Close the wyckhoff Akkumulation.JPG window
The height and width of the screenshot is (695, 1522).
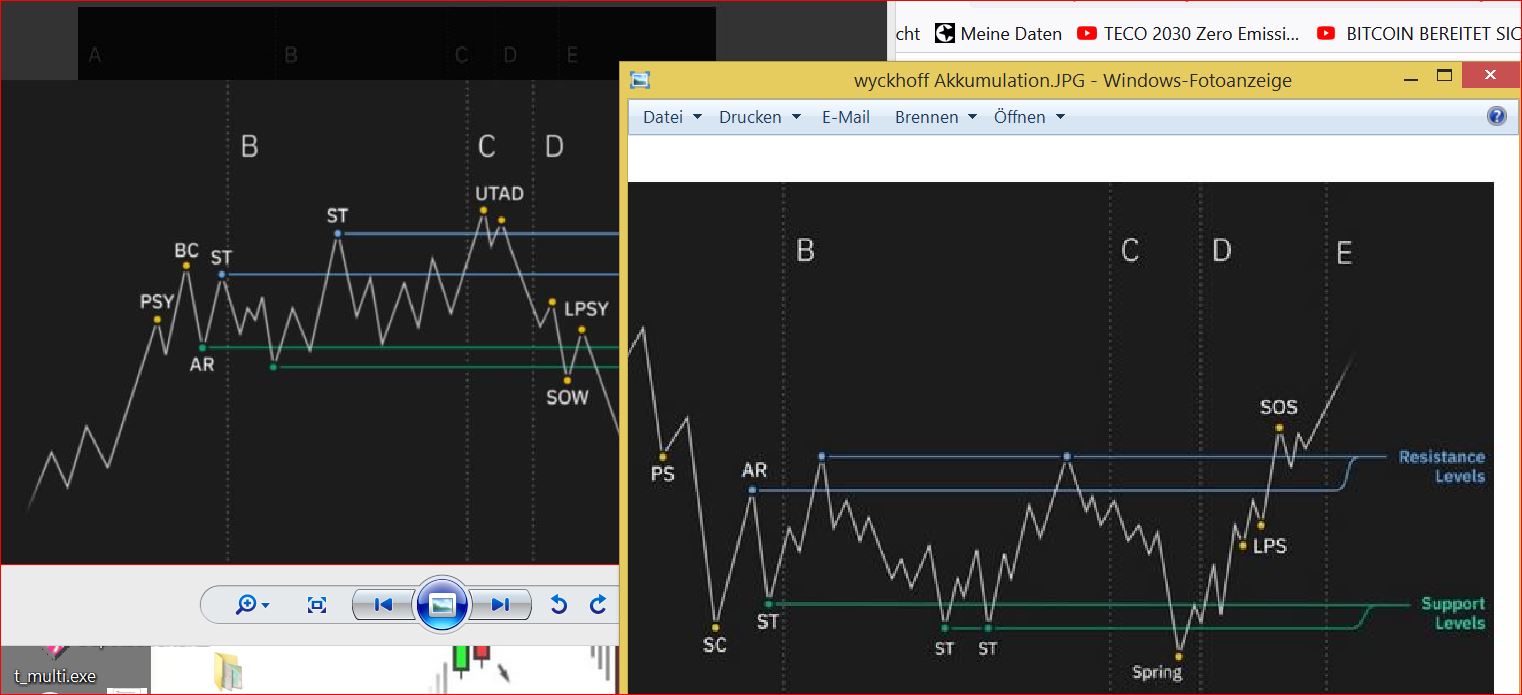[1490, 76]
